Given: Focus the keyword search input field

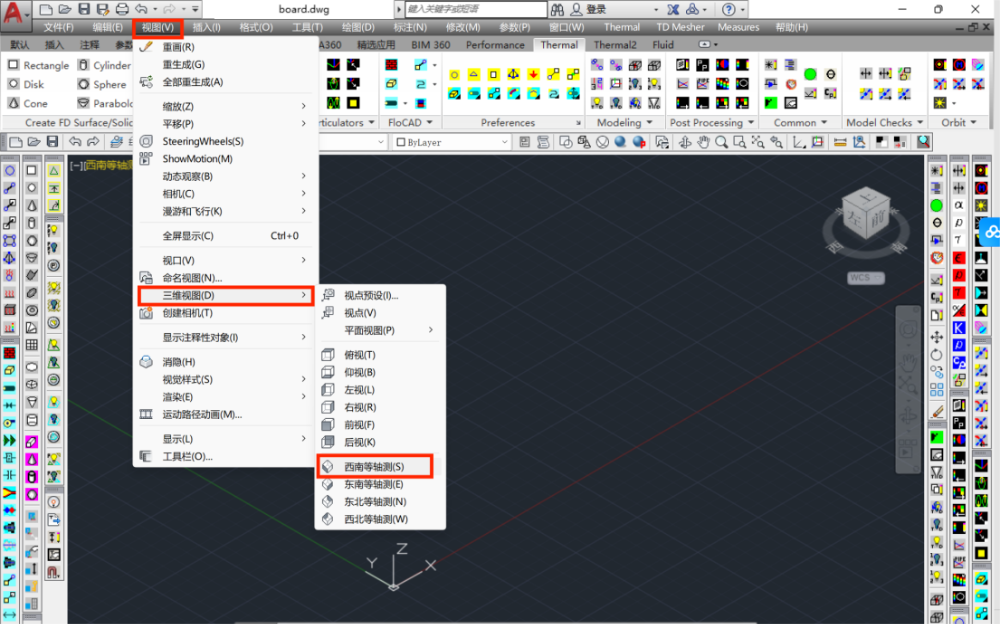Looking at the screenshot, I should (476, 9).
